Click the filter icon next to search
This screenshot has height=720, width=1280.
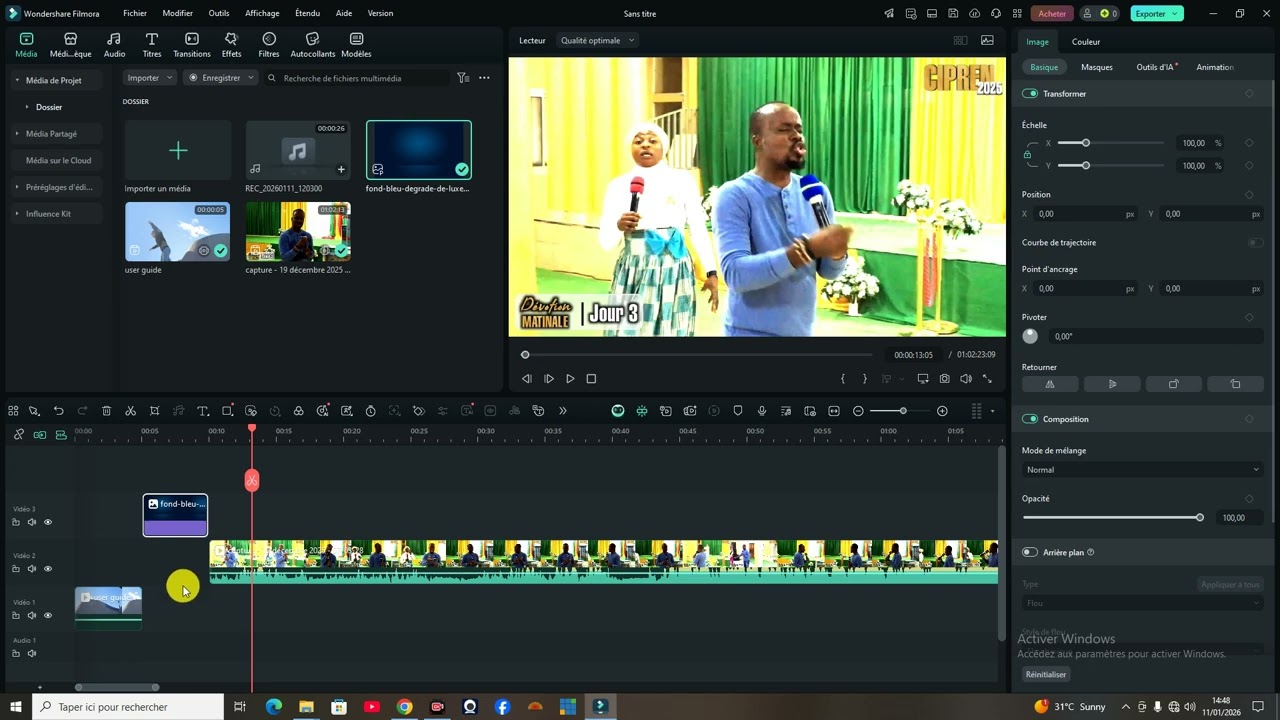tap(462, 78)
